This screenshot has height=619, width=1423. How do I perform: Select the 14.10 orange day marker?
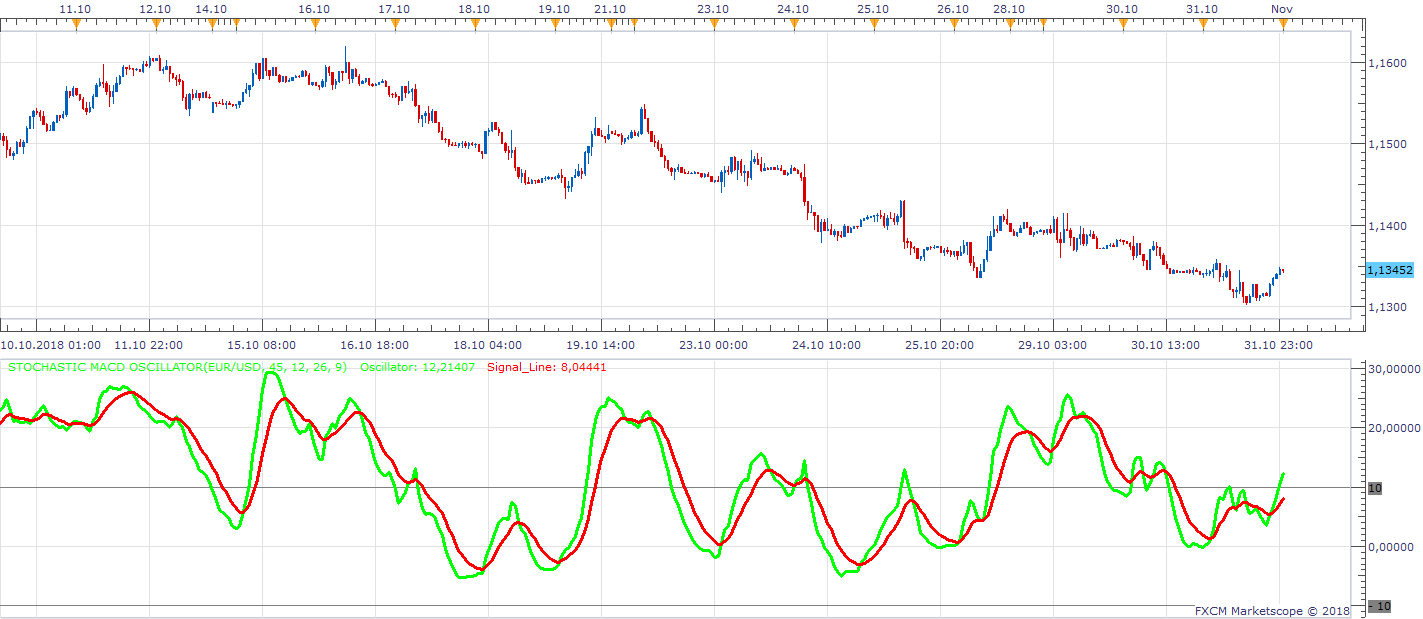click(x=211, y=24)
